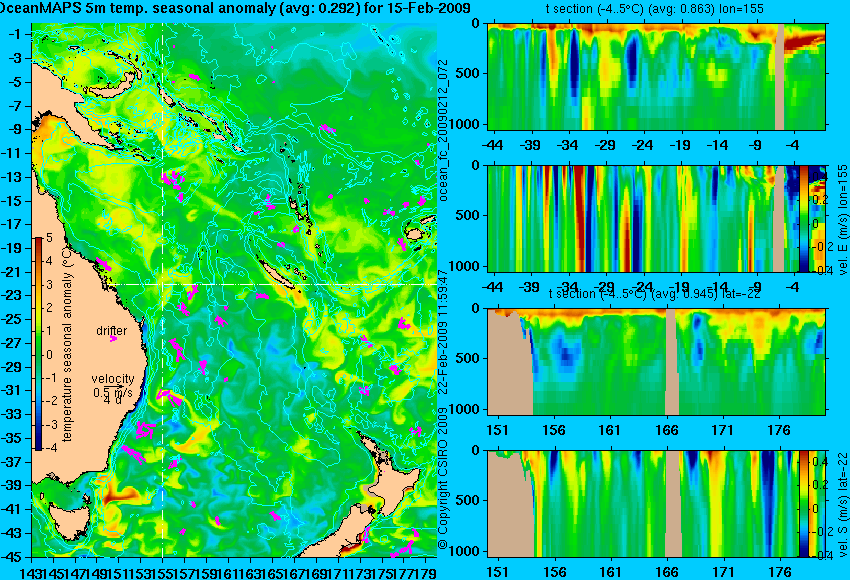
Task: Click the 'velocity' legend label
Action: click(112, 379)
